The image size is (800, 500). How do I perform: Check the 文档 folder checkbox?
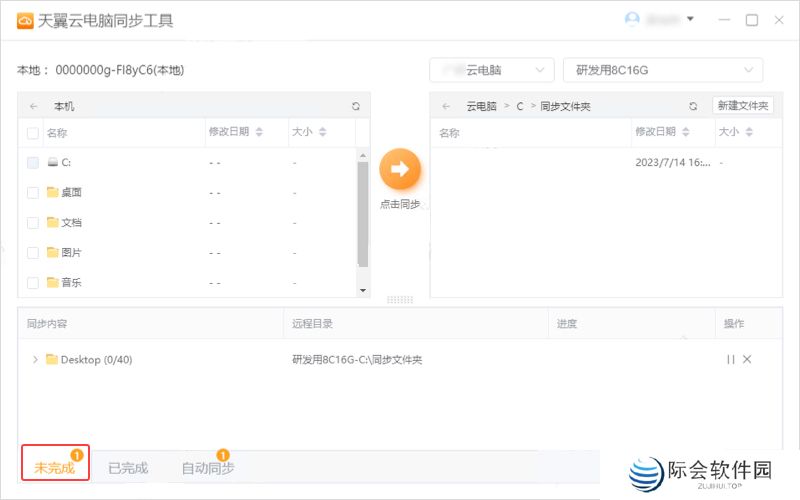[x=33, y=222]
